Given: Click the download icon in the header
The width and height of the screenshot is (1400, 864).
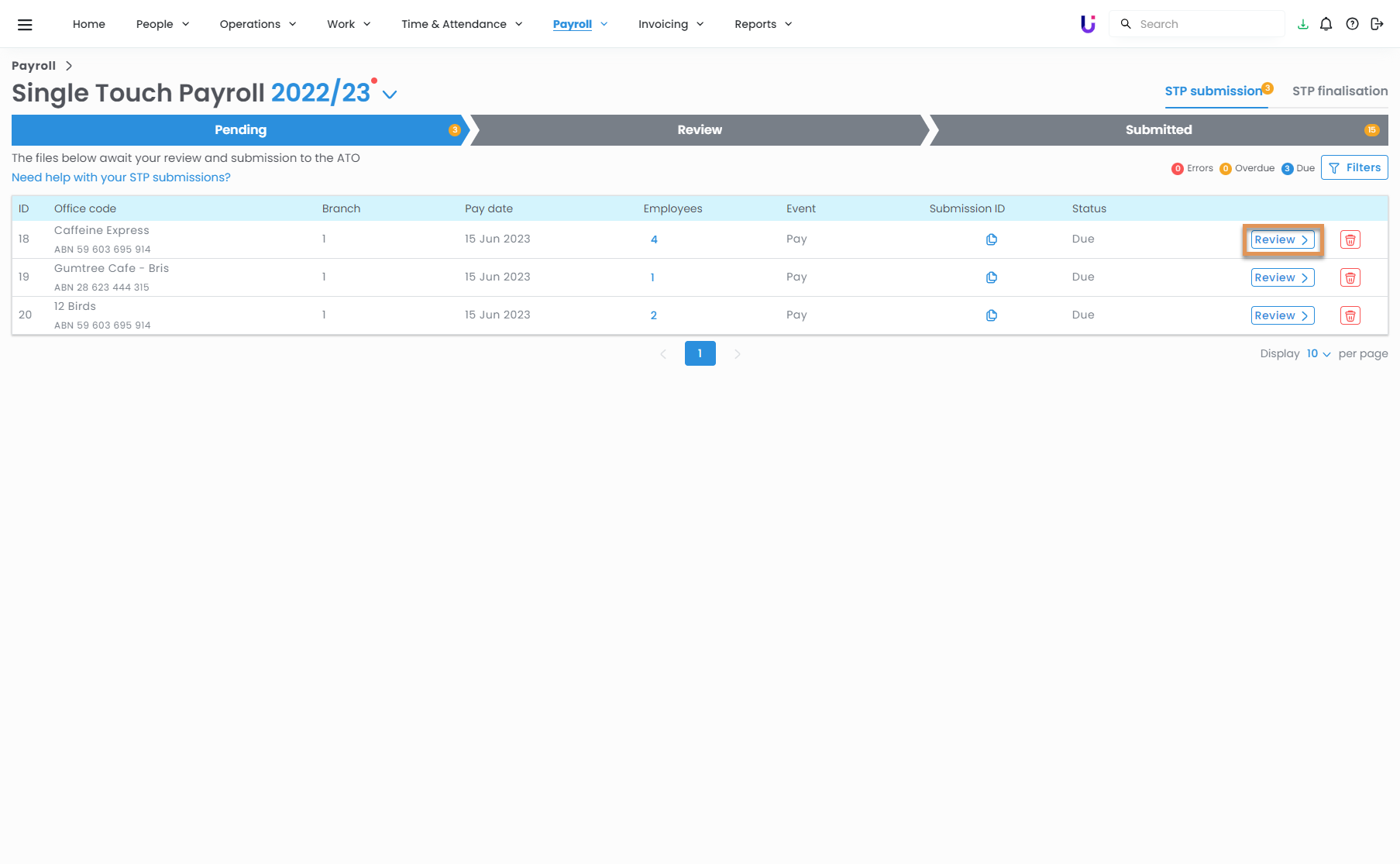Looking at the screenshot, I should pyautogui.click(x=1302, y=24).
